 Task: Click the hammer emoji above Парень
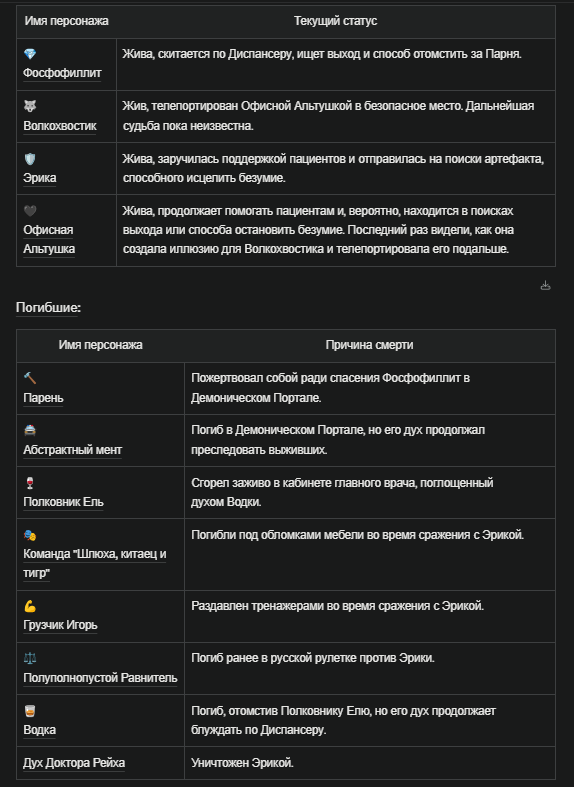(x=30, y=378)
